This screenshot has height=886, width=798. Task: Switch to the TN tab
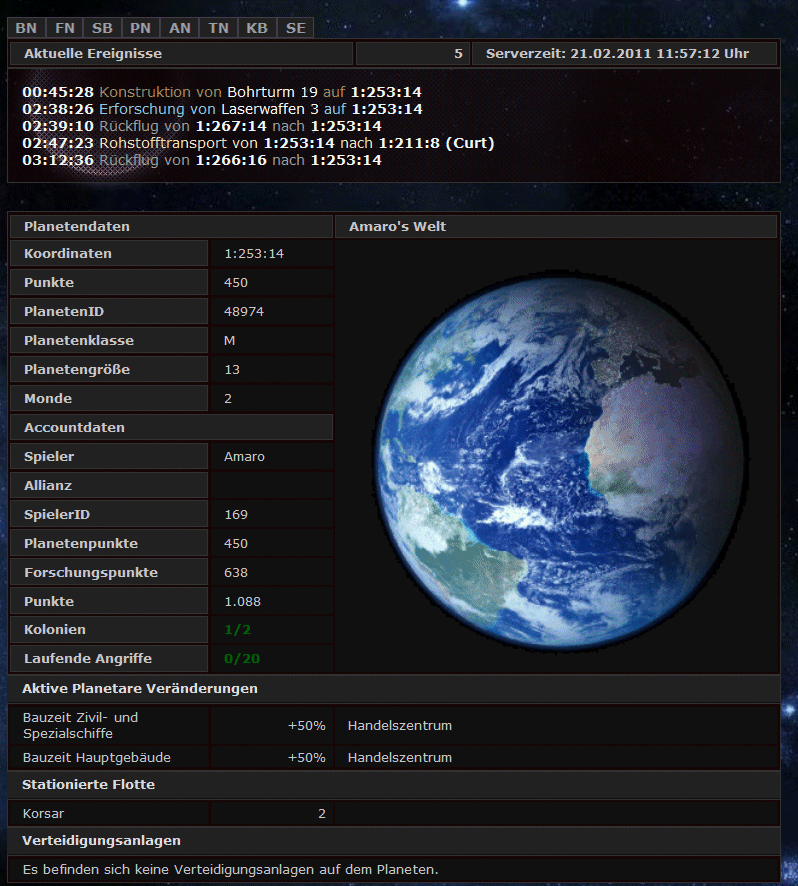tap(218, 28)
